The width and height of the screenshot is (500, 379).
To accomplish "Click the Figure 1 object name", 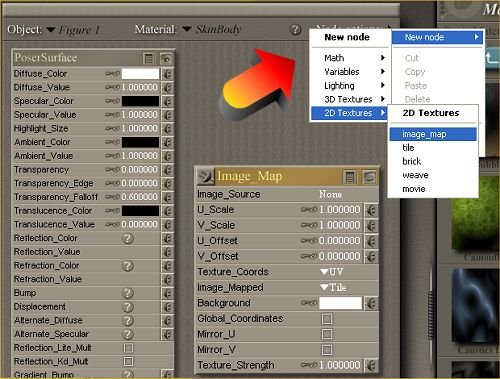I will coord(79,30).
